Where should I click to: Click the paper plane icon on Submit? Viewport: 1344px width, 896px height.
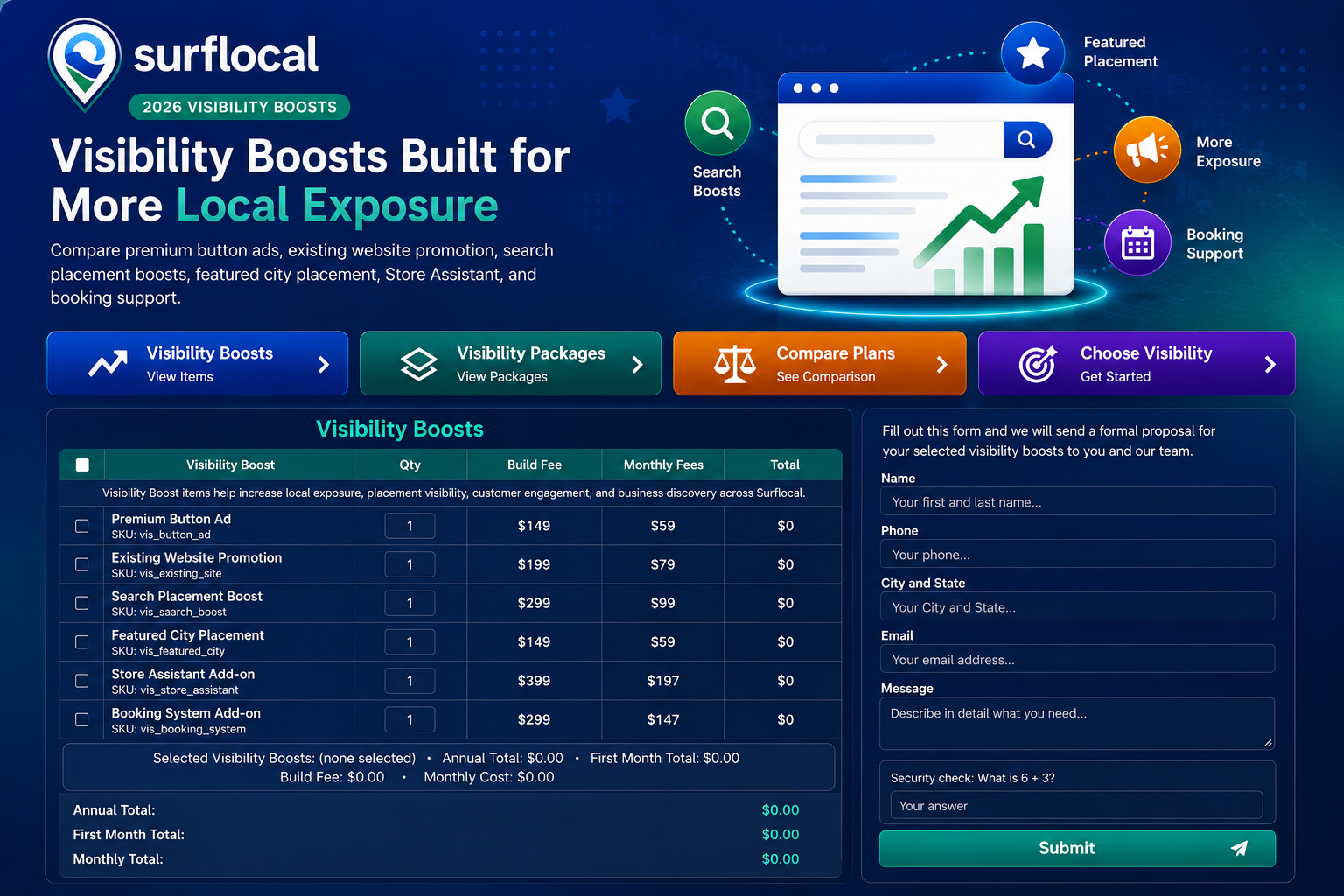pos(1240,848)
